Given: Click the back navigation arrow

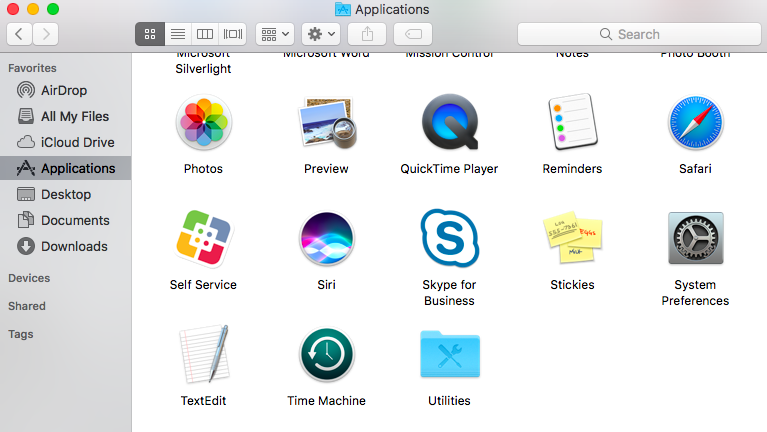Looking at the screenshot, I should pos(19,34).
